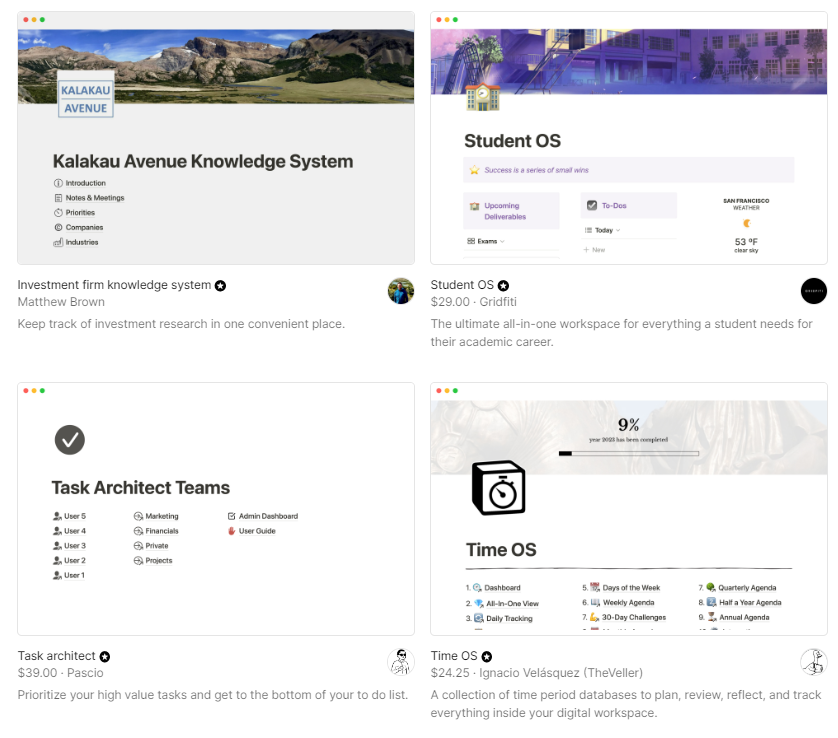This screenshot has width=838, height=738.
Task: Click the Matthew Brown creator name
Action: tap(61, 302)
